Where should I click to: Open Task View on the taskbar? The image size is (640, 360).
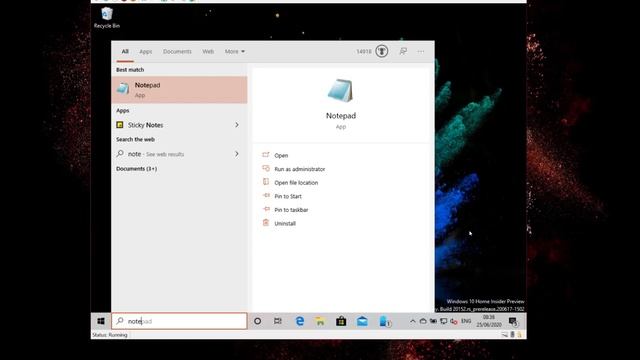(278, 321)
